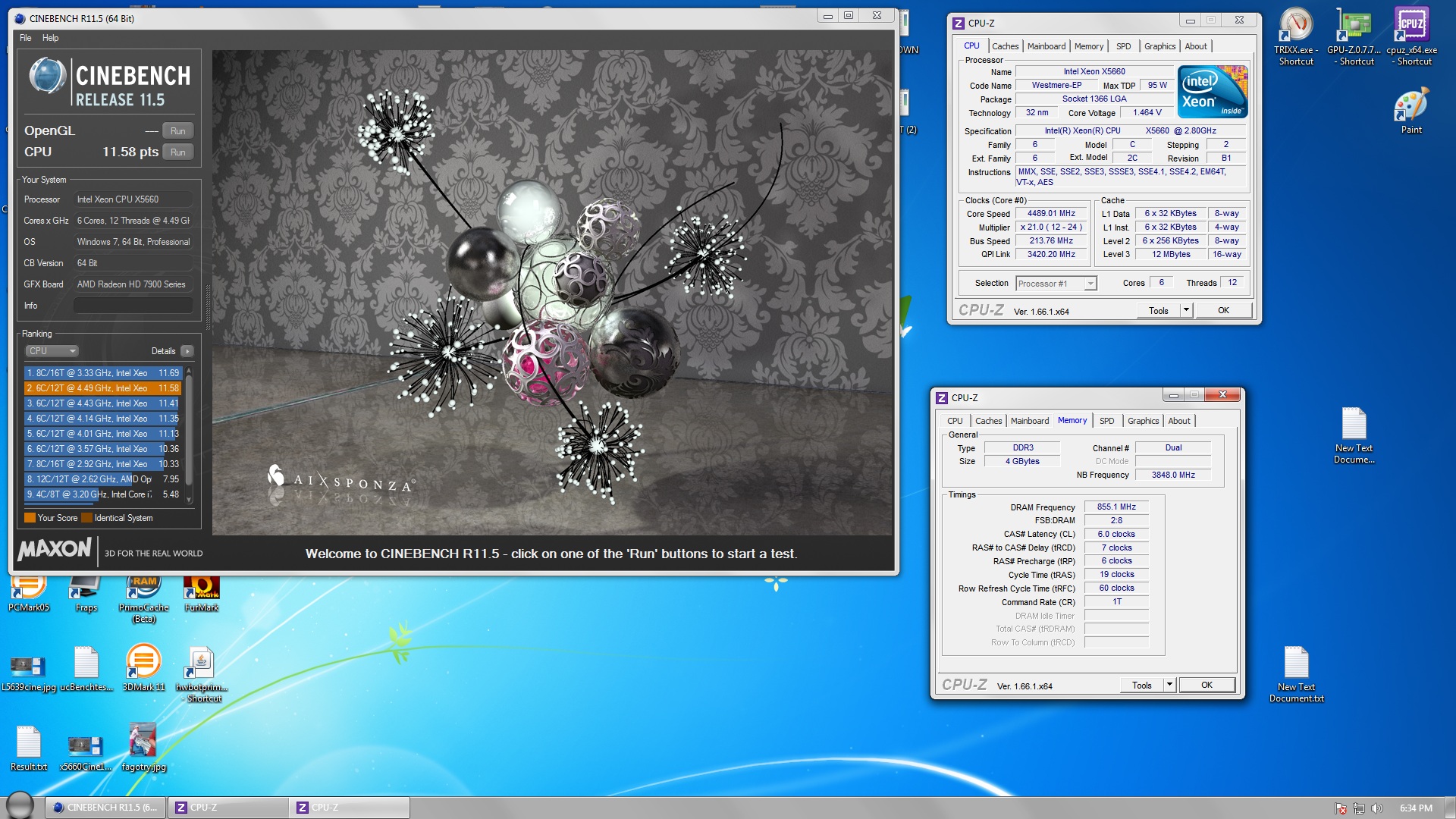Click Tools button in upper CPU-Z
Viewport: 1456px width, 819px height.
tap(1159, 310)
